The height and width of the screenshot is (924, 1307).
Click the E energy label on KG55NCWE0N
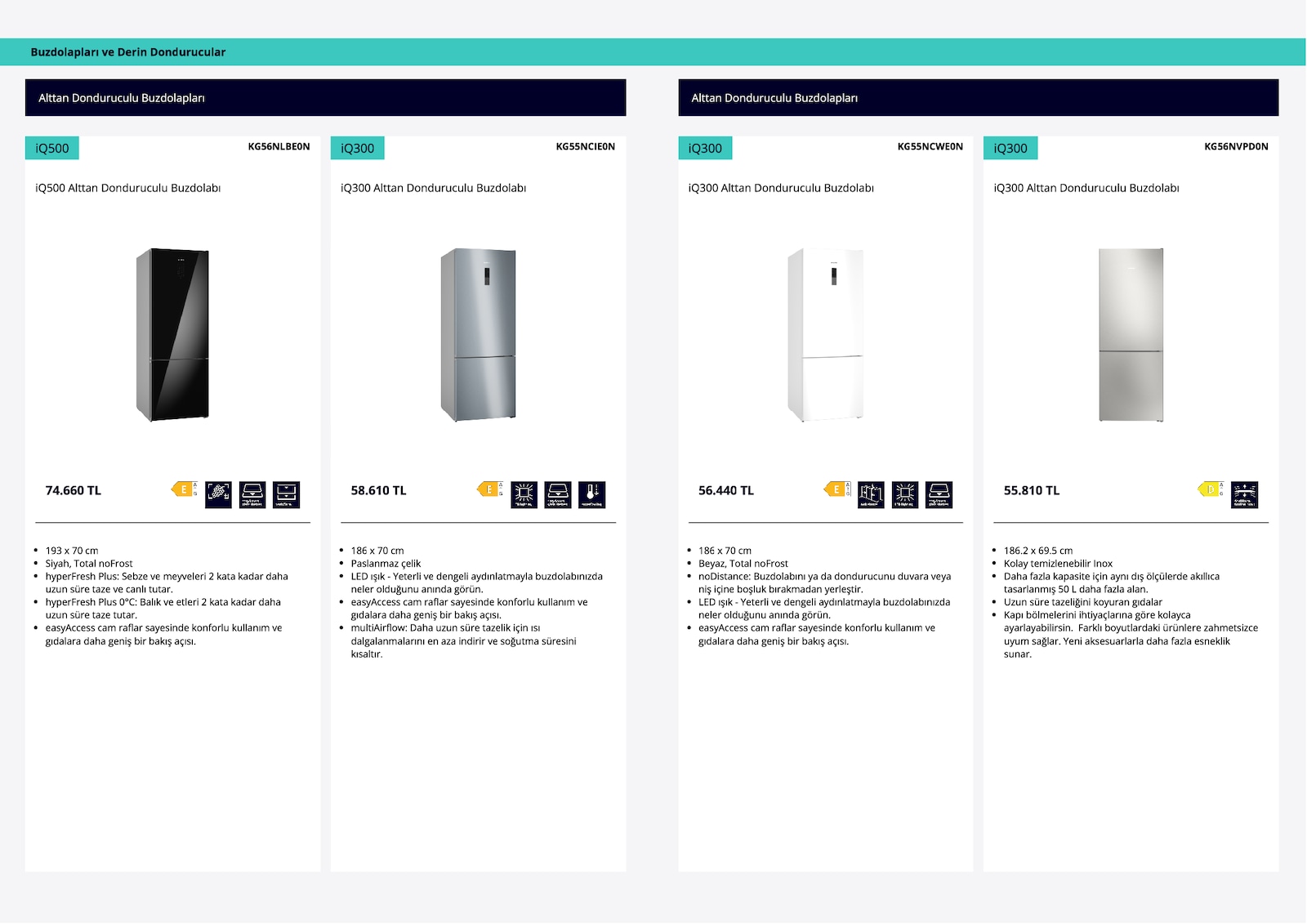[x=837, y=489]
